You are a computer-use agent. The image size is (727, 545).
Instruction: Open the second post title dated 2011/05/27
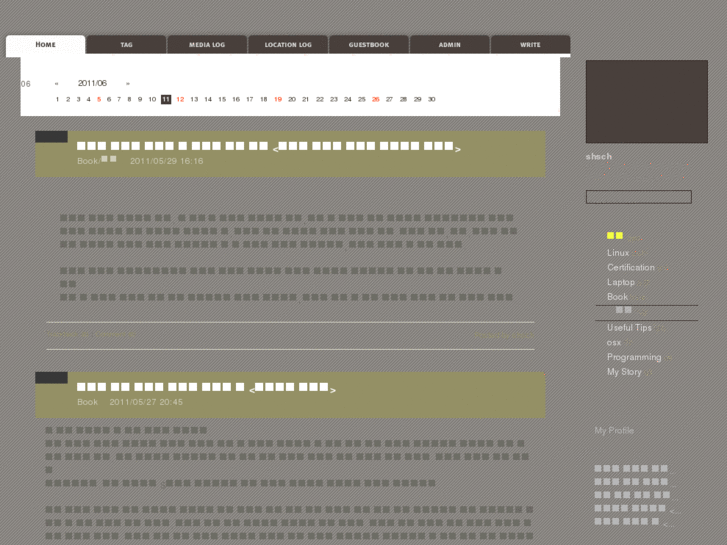pos(206,388)
